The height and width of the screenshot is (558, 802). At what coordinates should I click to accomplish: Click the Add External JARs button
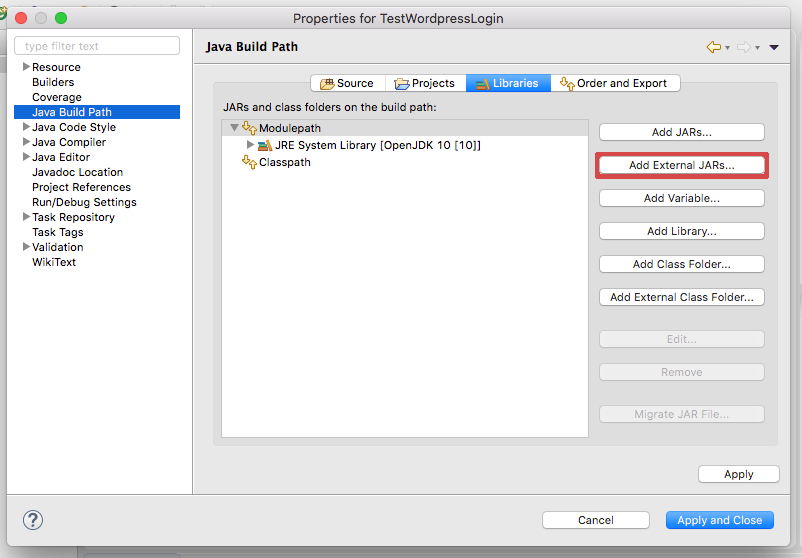(681, 165)
